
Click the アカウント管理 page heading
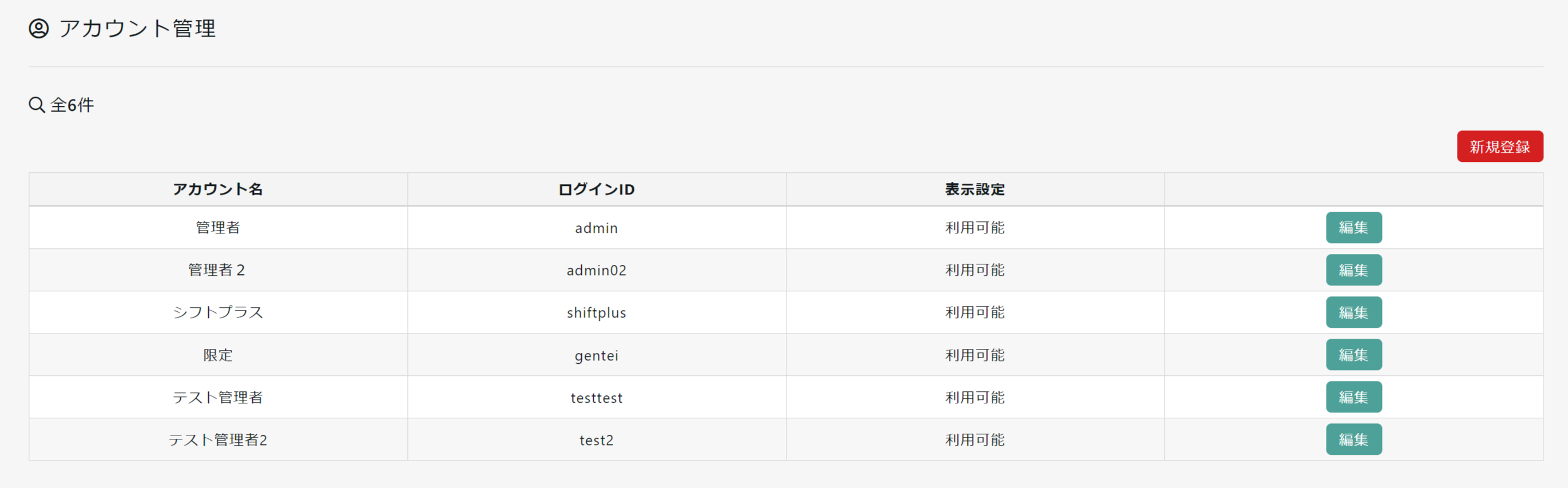pyautogui.click(x=137, y=29)
